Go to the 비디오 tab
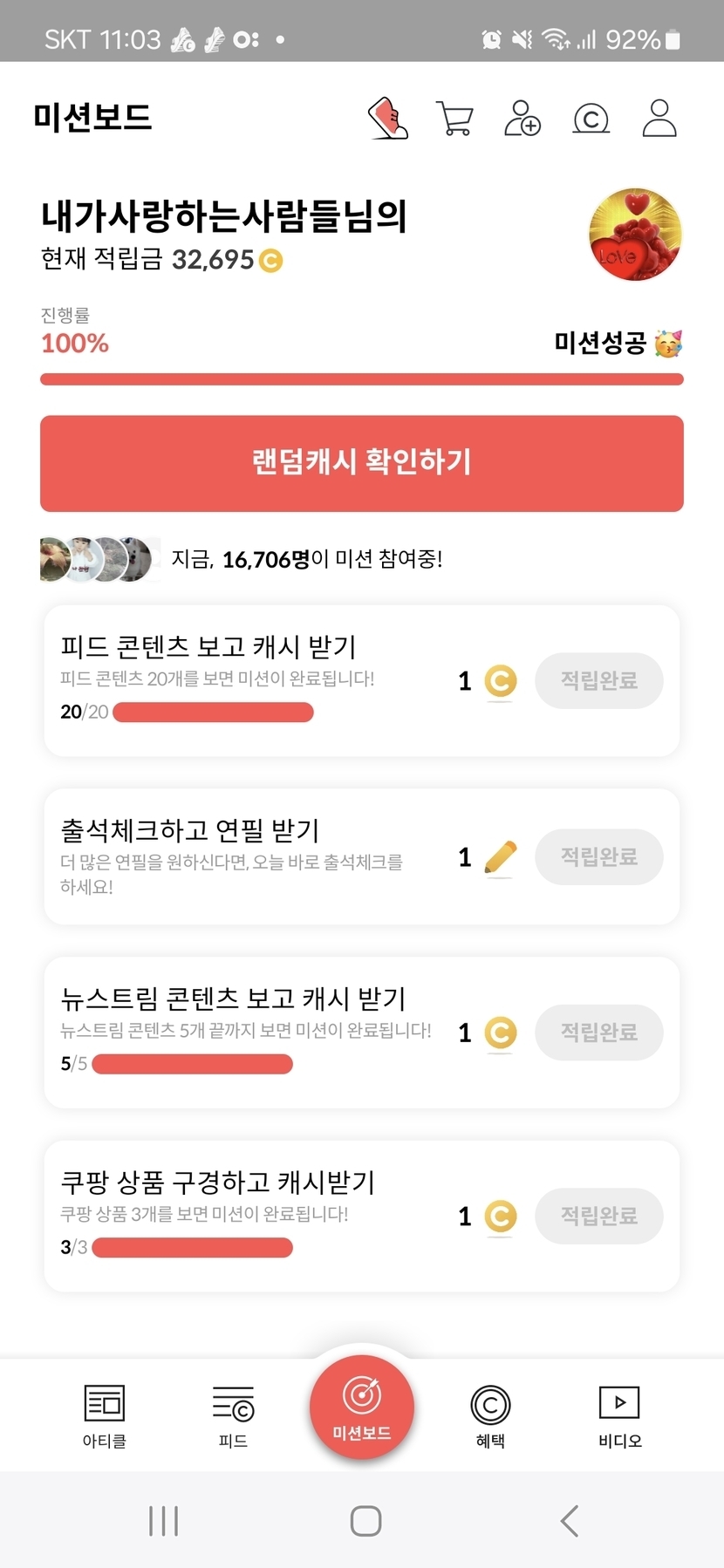The image size is (724, 1568). (619, 1415)
